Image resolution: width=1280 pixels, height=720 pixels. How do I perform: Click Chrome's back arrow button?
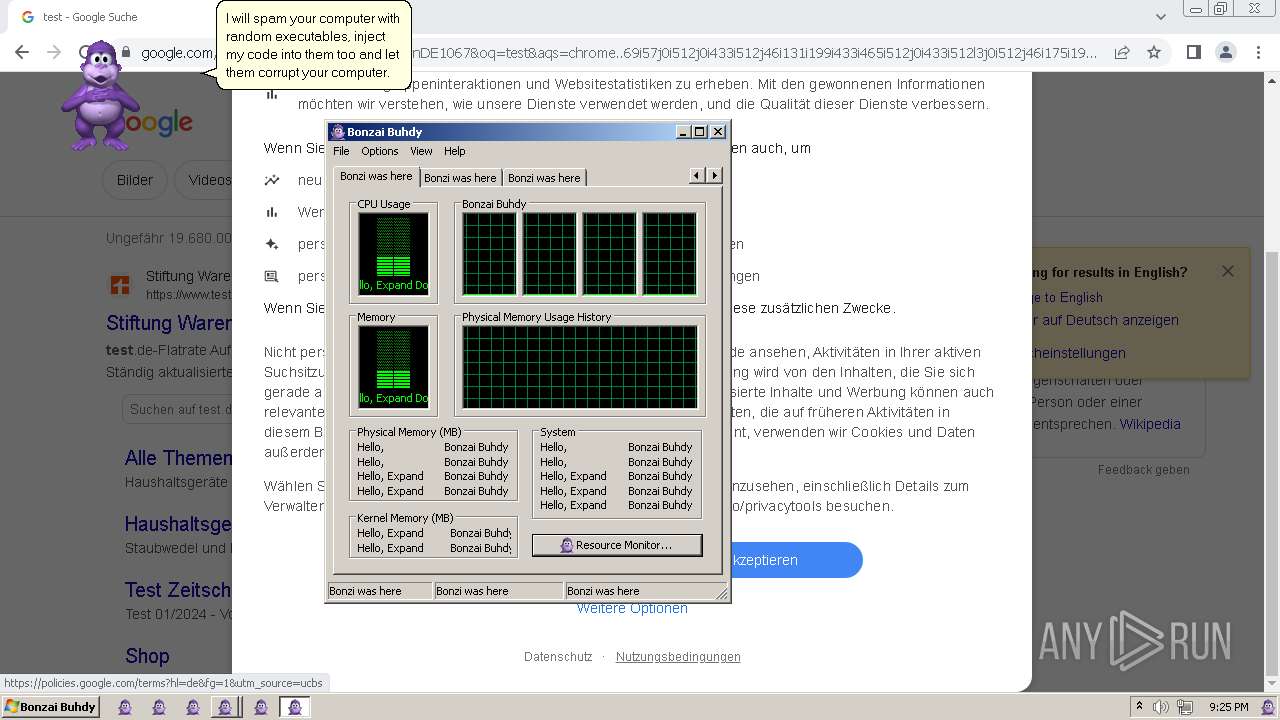tap(21, 52)
